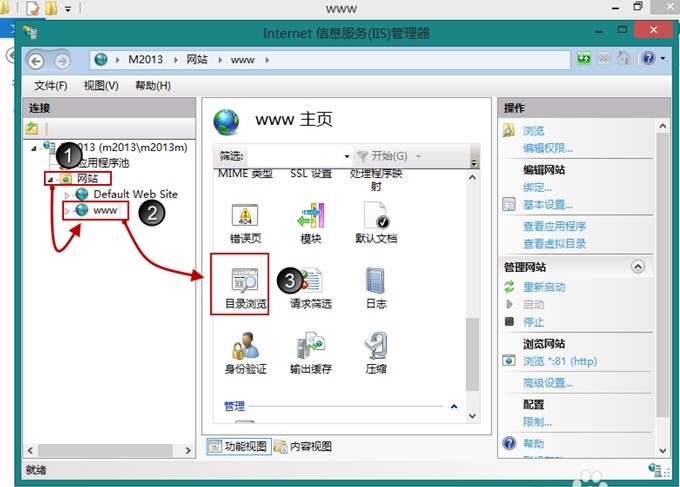
Task: Open the 压缩 (Compression) feature icon
Action: 376,353
